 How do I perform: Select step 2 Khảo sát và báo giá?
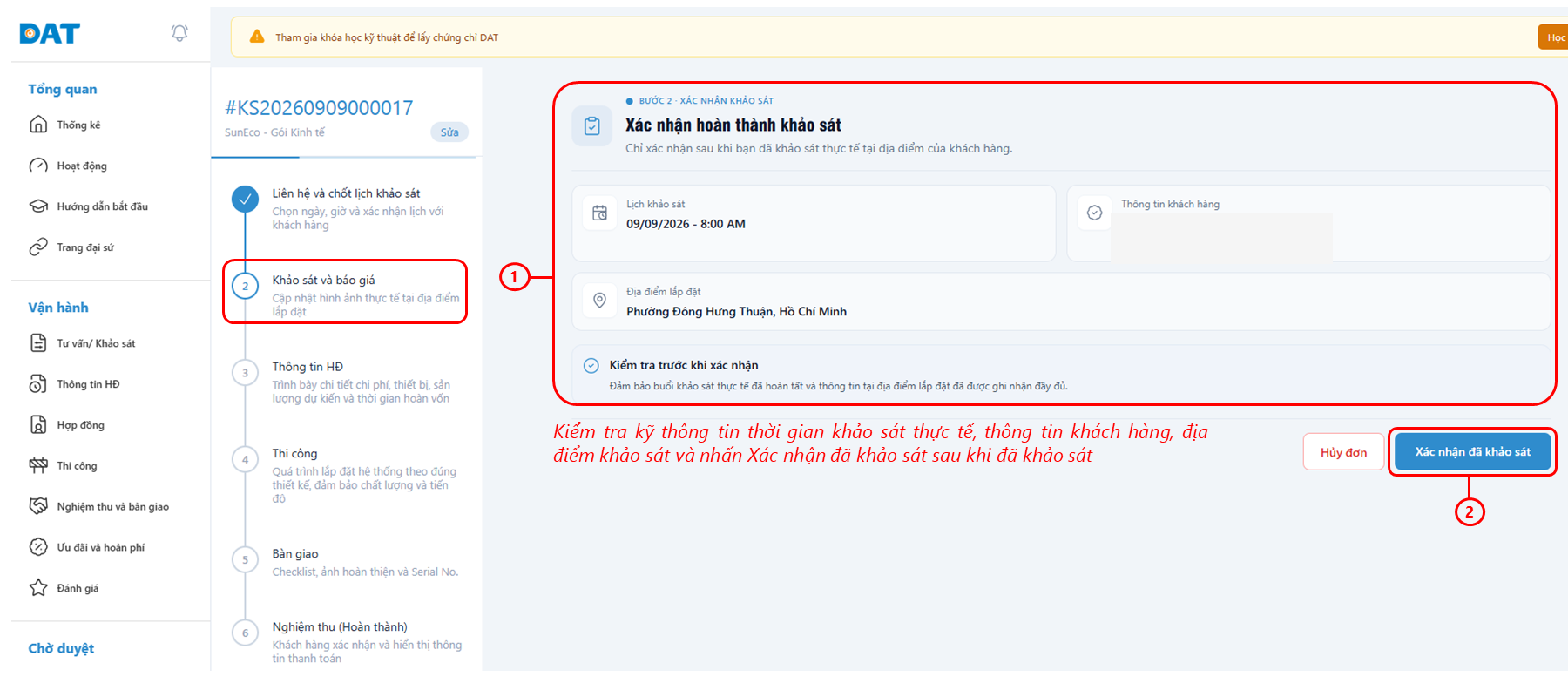(x=346, y=292)
